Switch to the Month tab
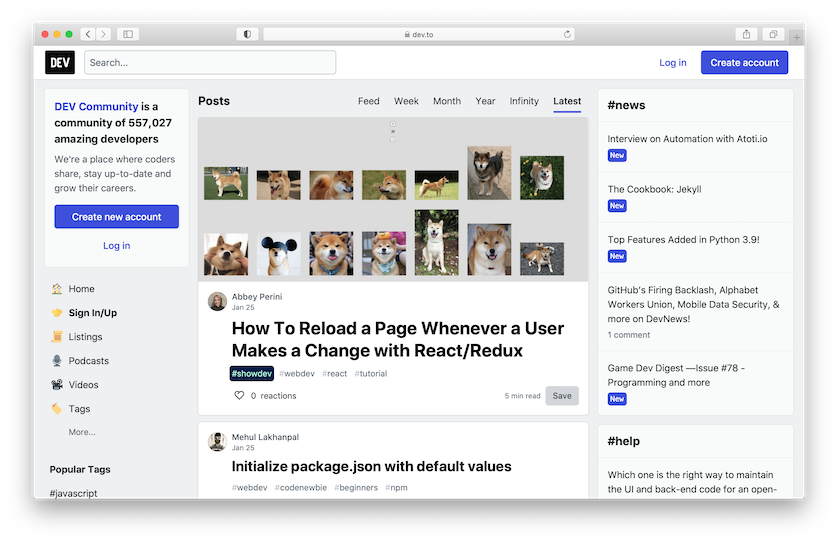The height and width of the screenshot is (543, 838). coord(447,101)
